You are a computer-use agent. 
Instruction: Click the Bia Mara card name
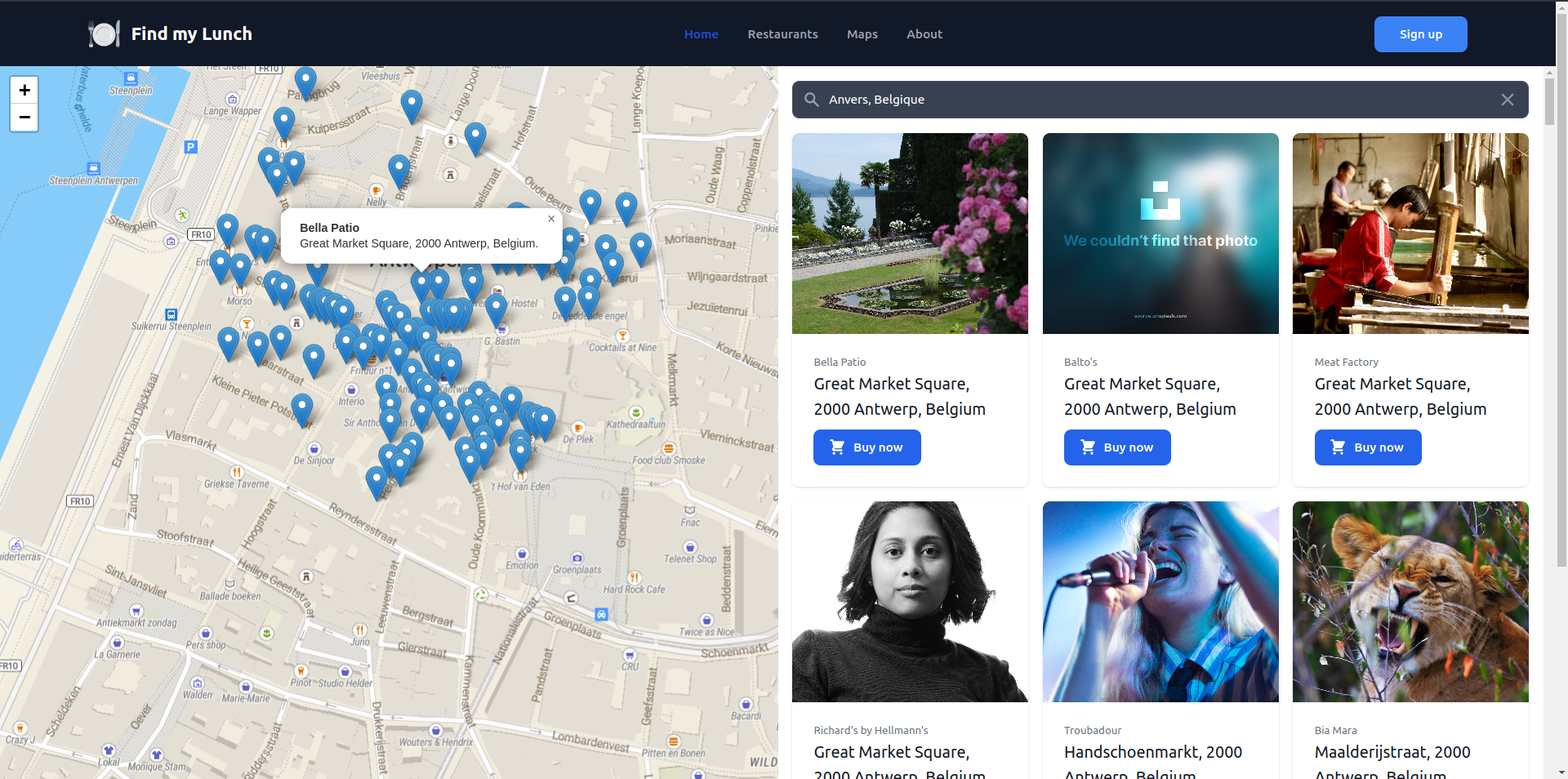(x=1336, y=730)
